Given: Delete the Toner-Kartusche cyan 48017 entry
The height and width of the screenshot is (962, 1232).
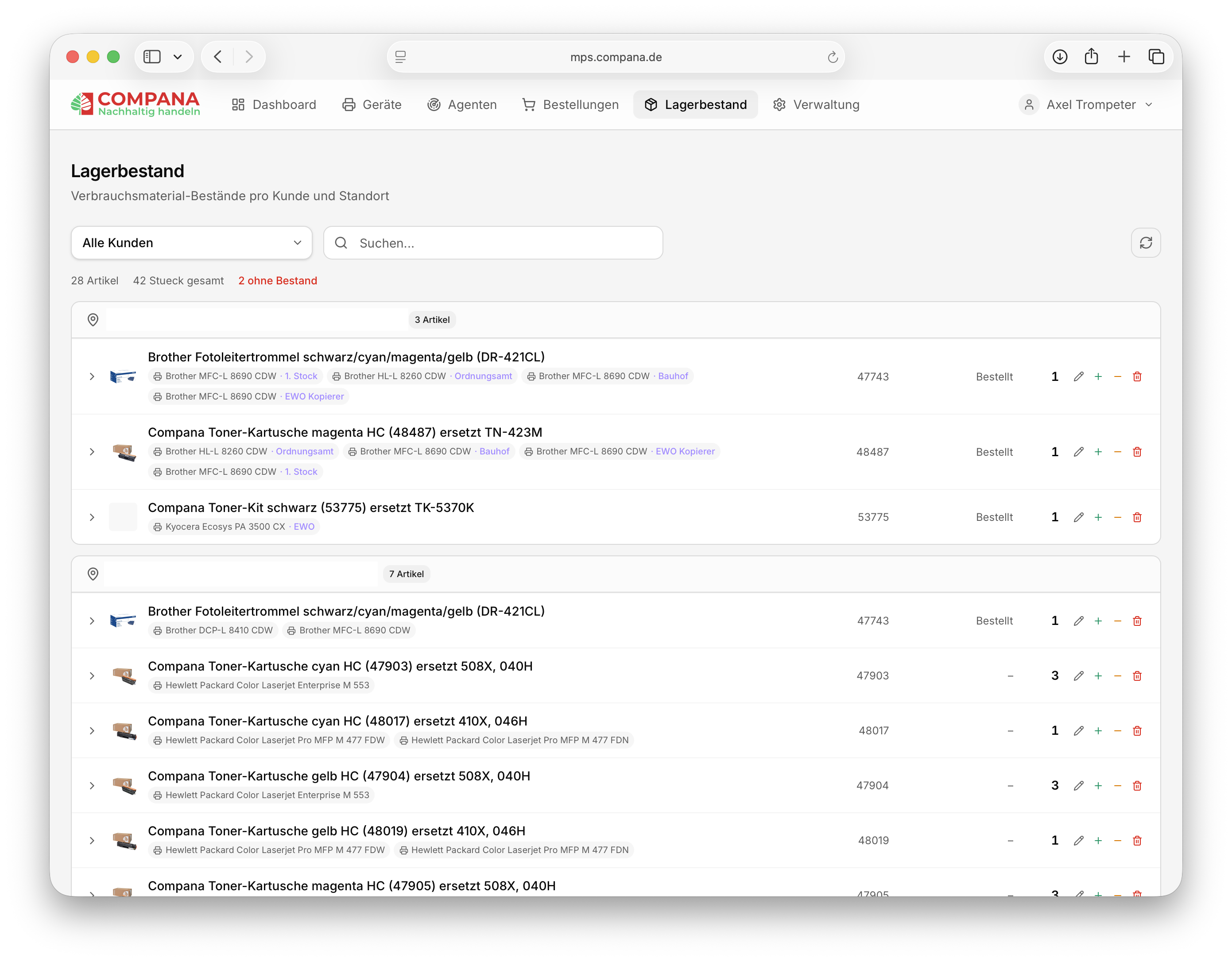Looking at the screenshot, I should 1137,731.
